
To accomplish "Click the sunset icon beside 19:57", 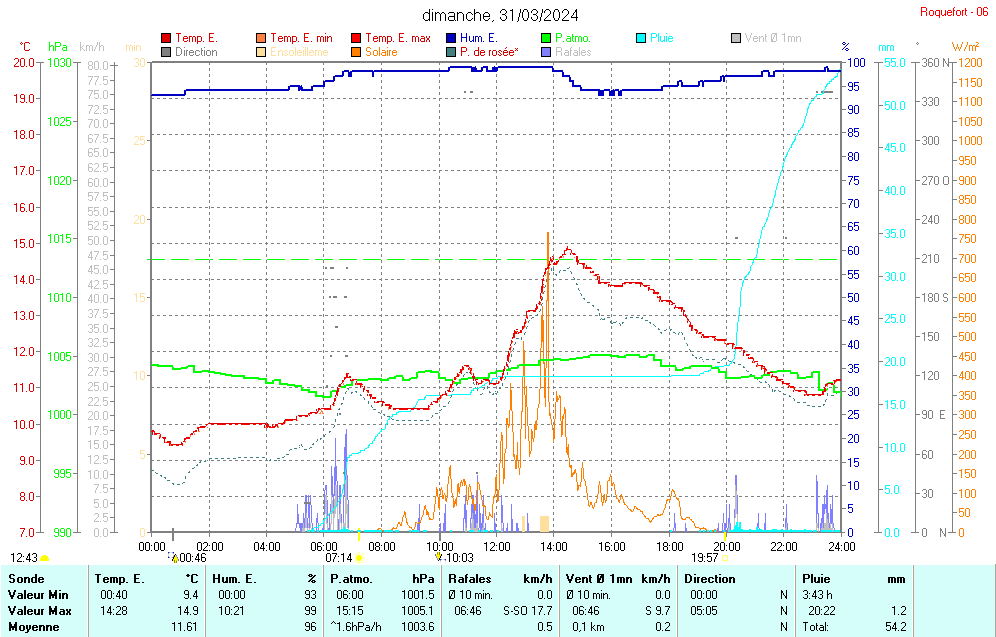I will [x=725, y=558].
